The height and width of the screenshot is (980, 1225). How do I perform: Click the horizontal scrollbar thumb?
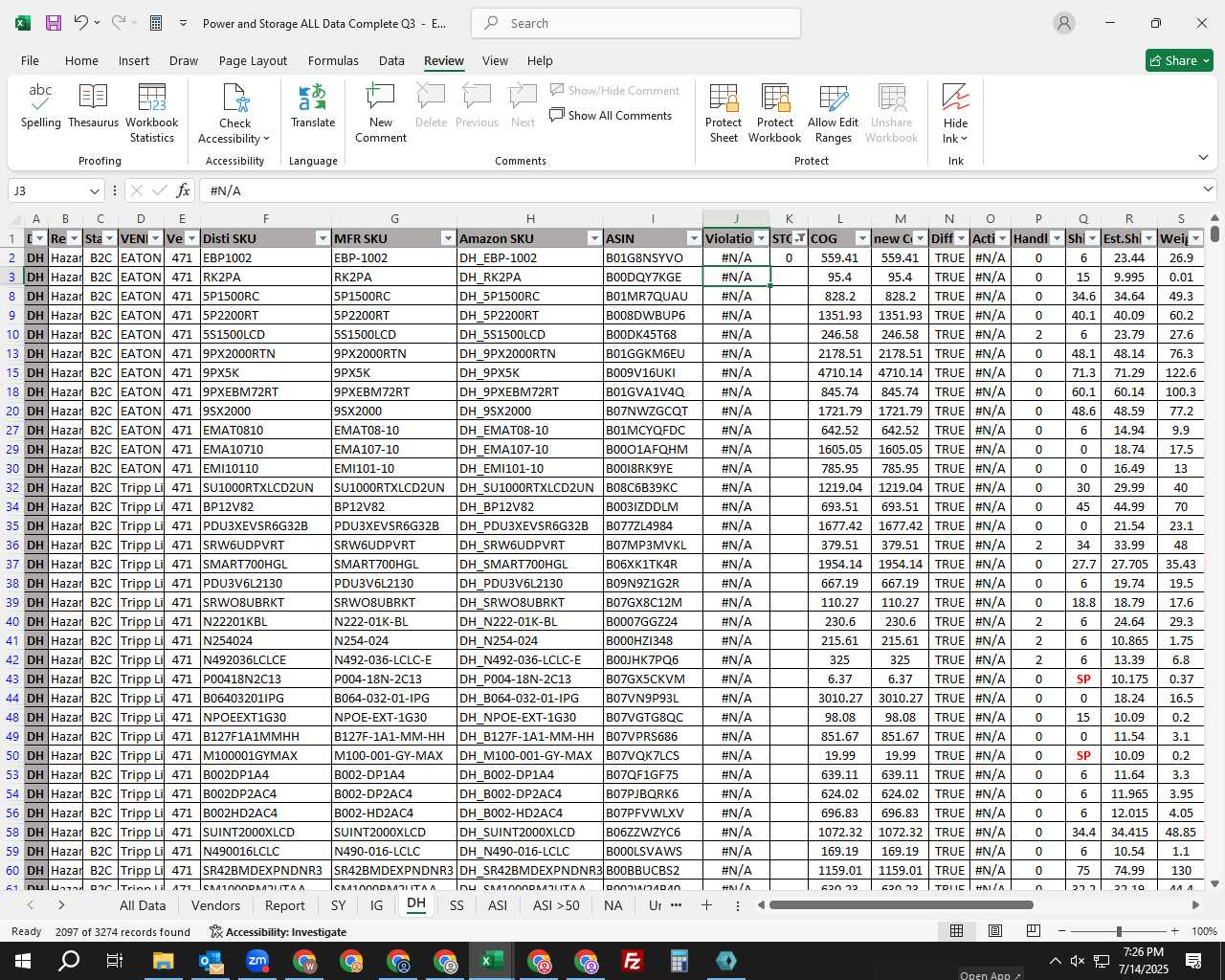pos(901,905)
